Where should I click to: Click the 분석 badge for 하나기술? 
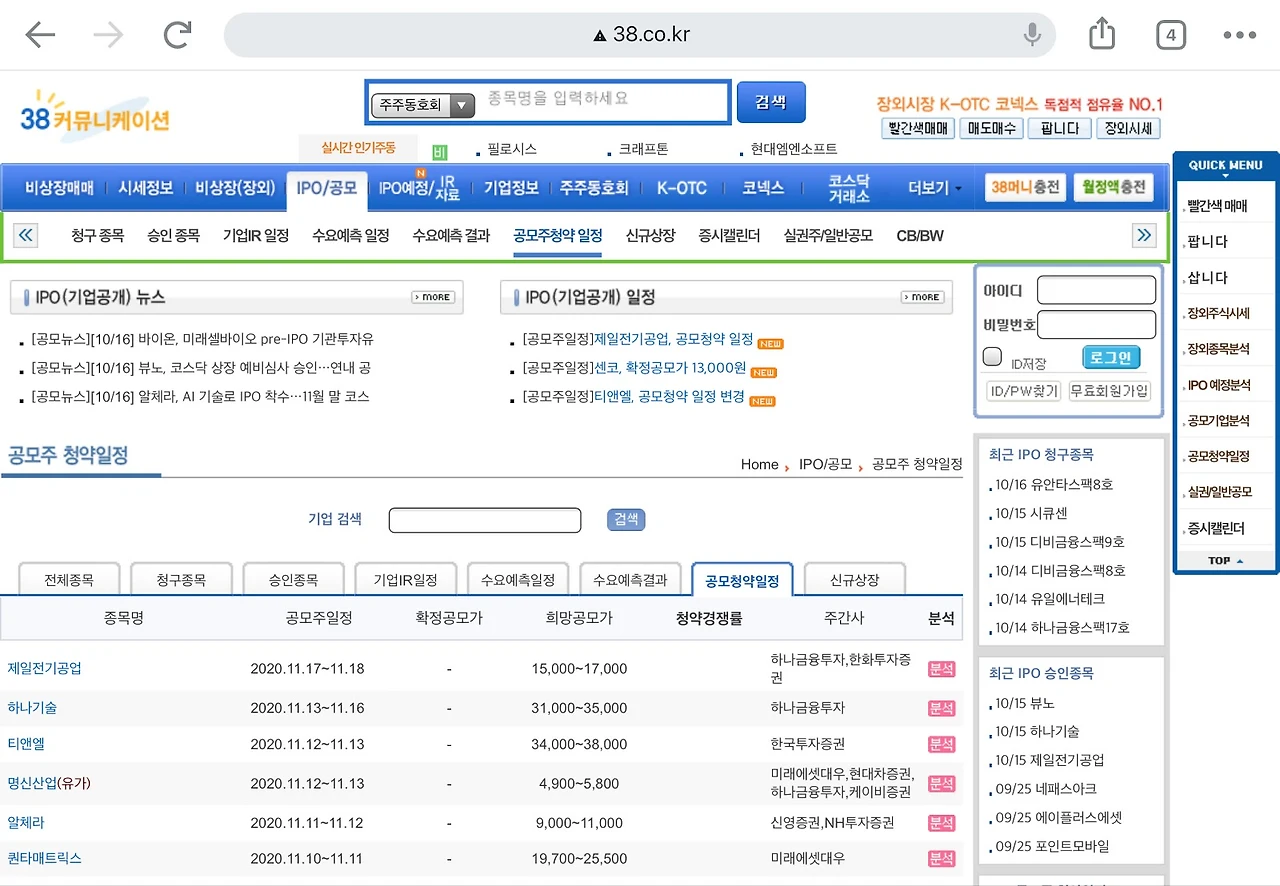click(x=941, y=708)
